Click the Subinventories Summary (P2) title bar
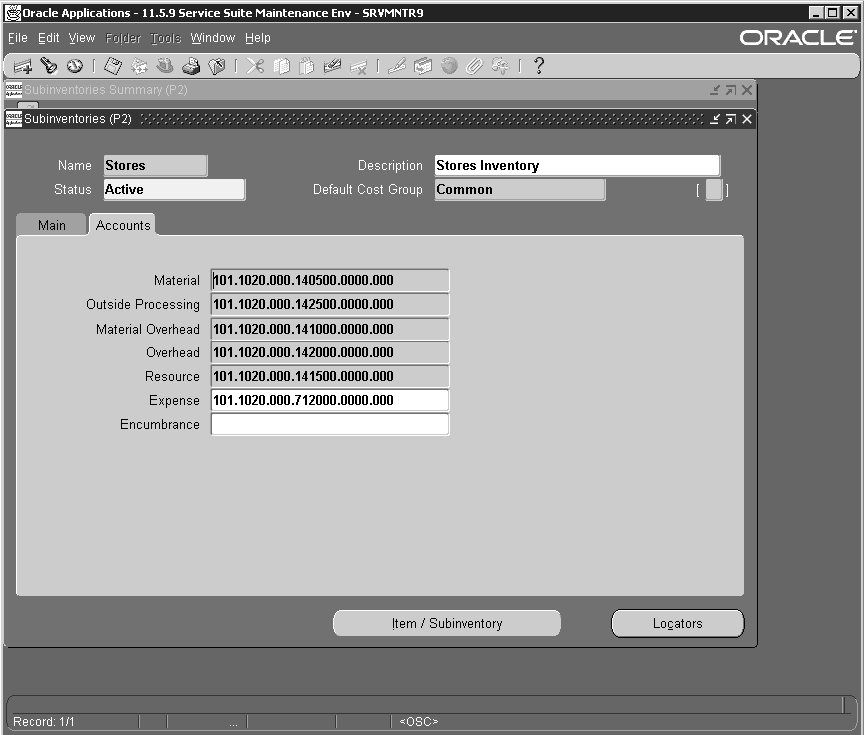 380,90
